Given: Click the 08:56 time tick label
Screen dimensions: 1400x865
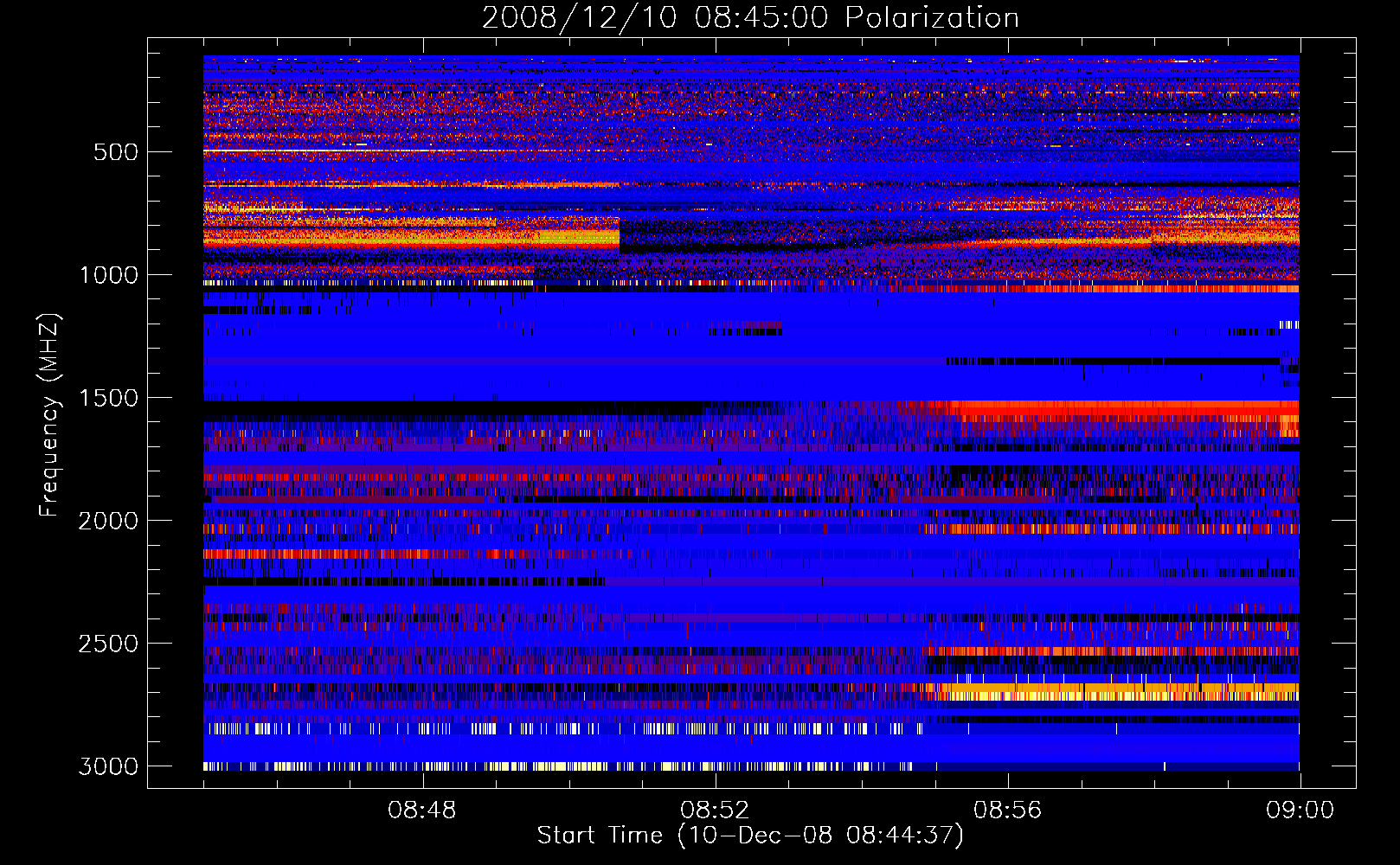Looking at the screenshot, I should 1007,811.
